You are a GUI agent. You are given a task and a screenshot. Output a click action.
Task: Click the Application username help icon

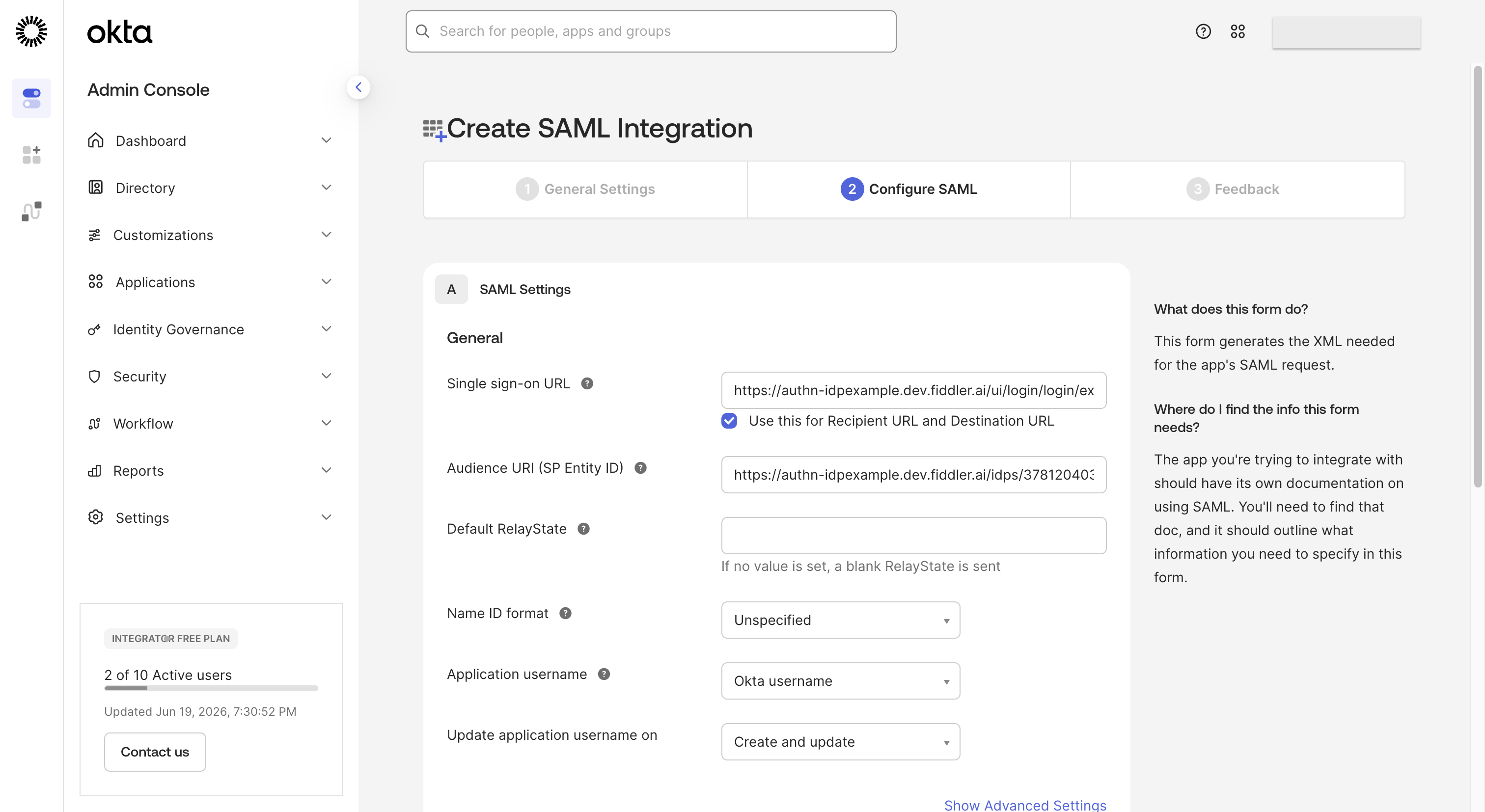(x=604, y=674)
